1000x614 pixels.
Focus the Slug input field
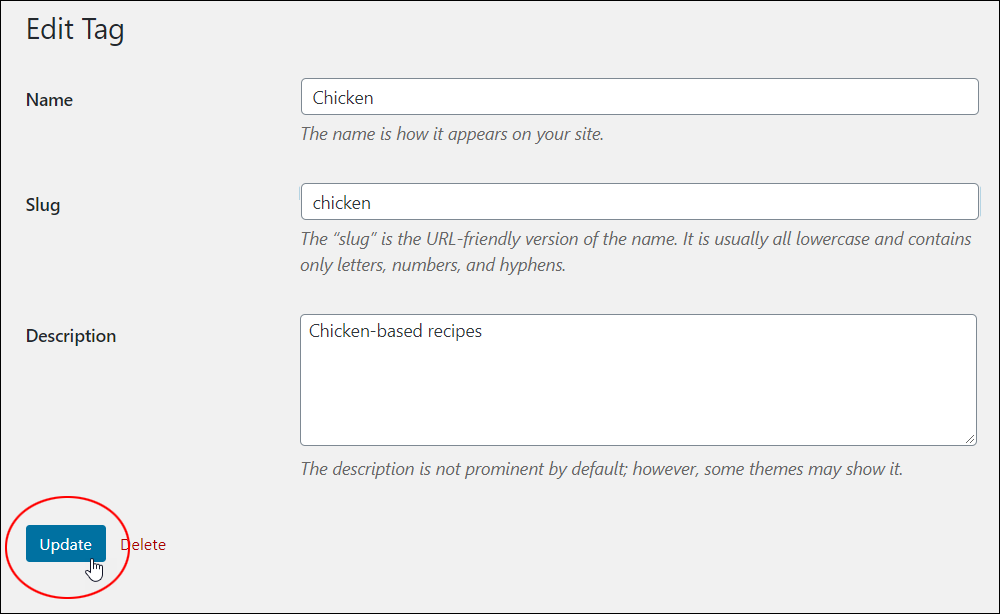tap(640, 201)
